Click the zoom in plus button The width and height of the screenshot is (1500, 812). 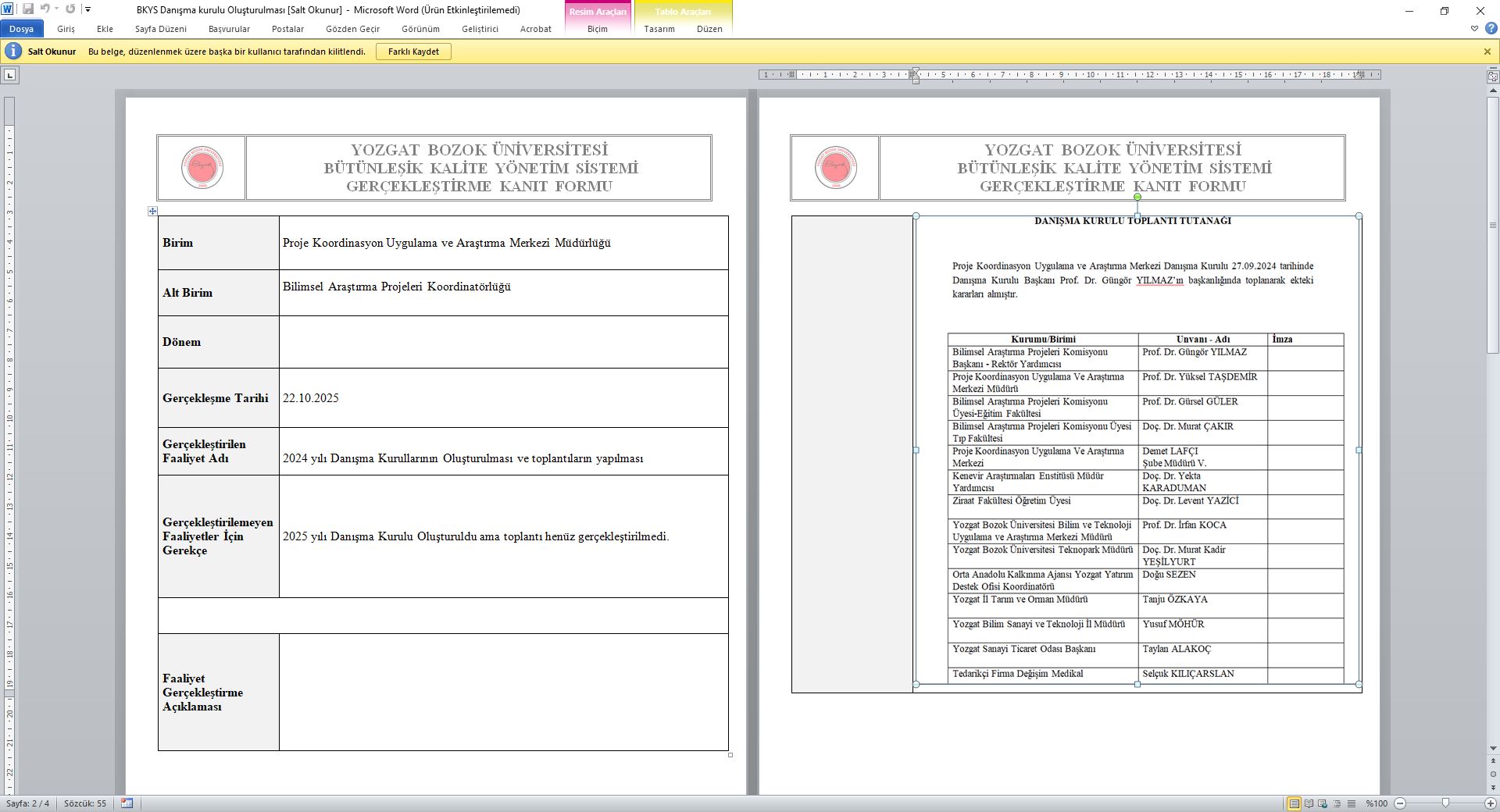point(1491,803)
